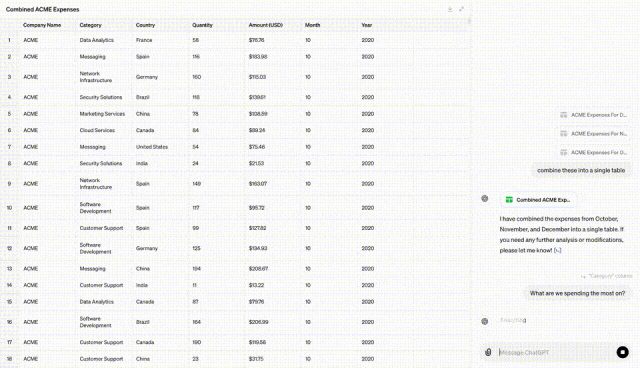
Task: Collapse the expanded table view
Action: (x=461, y=9)
